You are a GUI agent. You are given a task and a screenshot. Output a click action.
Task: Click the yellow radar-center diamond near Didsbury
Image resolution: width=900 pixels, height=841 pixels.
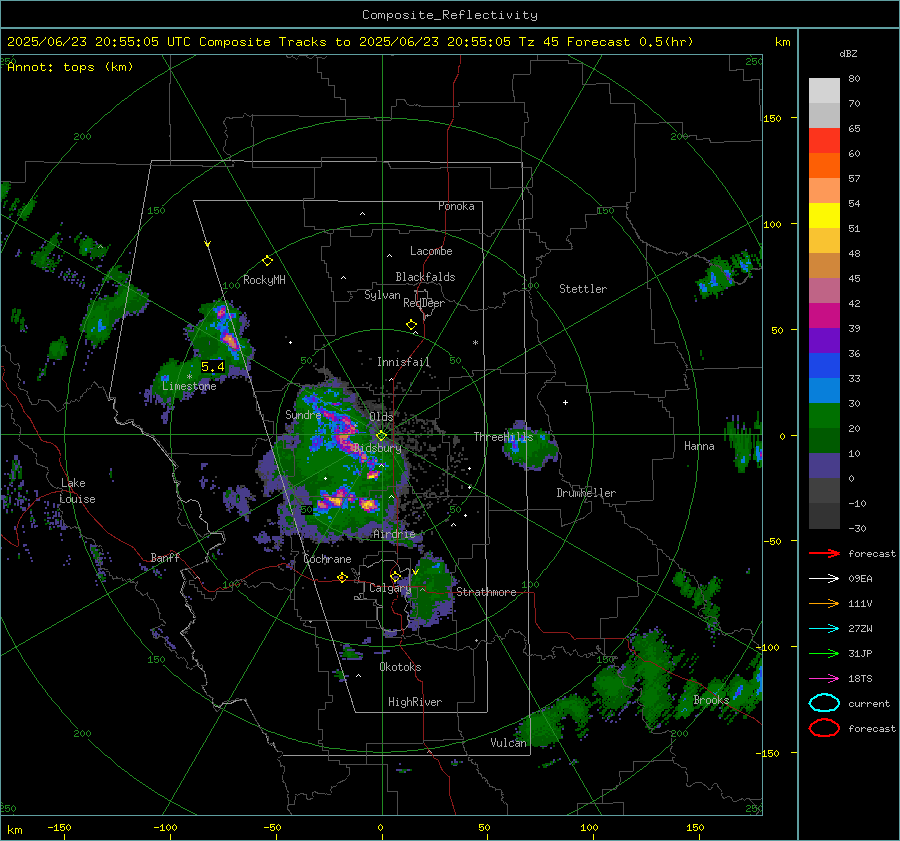click(x=381, y=436)
